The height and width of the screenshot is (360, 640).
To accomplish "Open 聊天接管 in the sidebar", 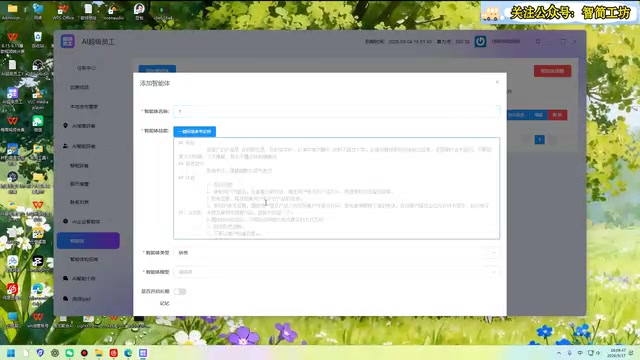I will pos(80,184).
